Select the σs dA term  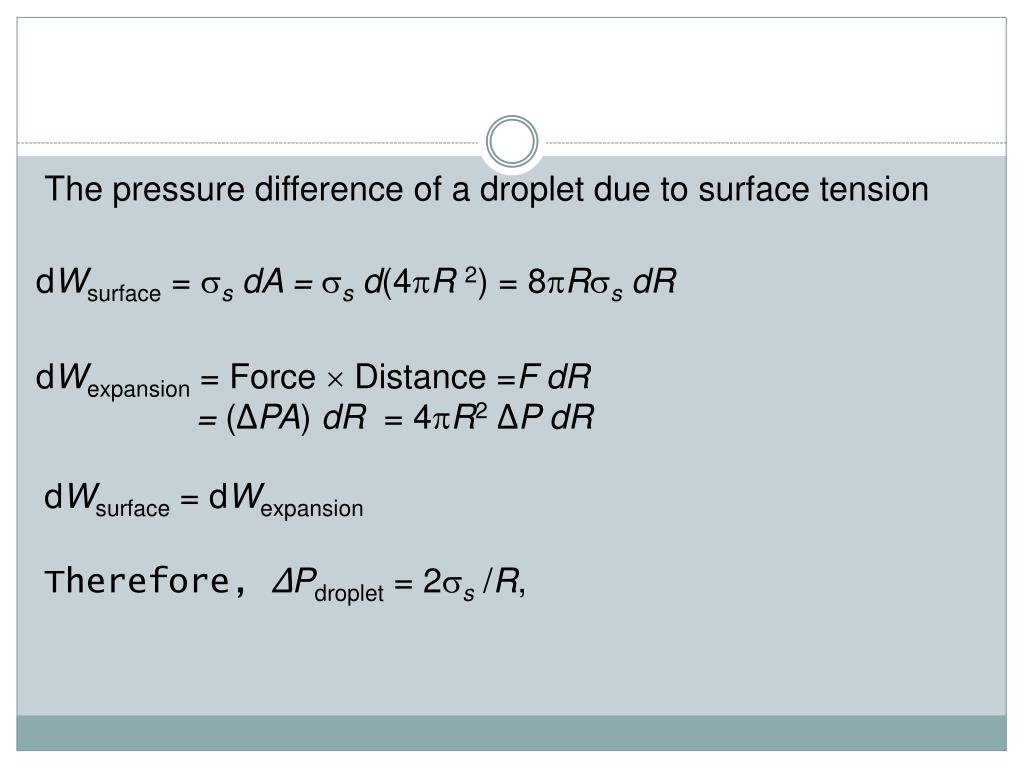click(242, 284)
